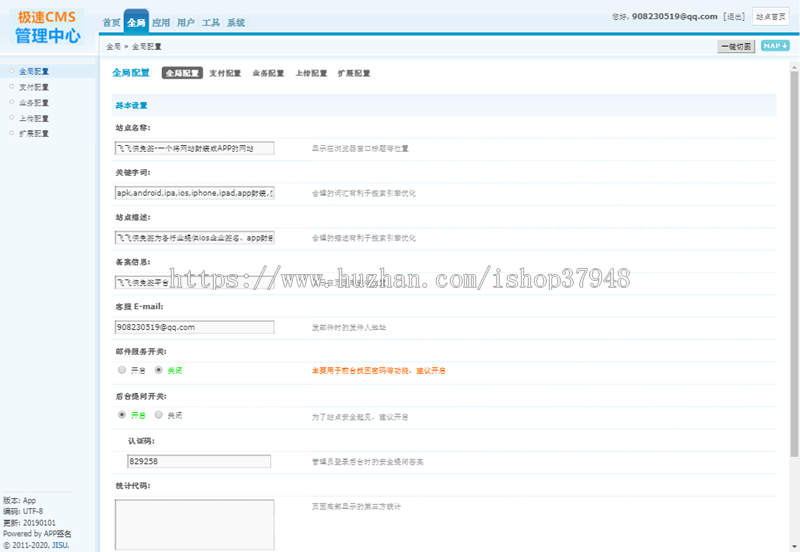Open the 系统 top menu

pyautogui.click(x=236, y=22)
